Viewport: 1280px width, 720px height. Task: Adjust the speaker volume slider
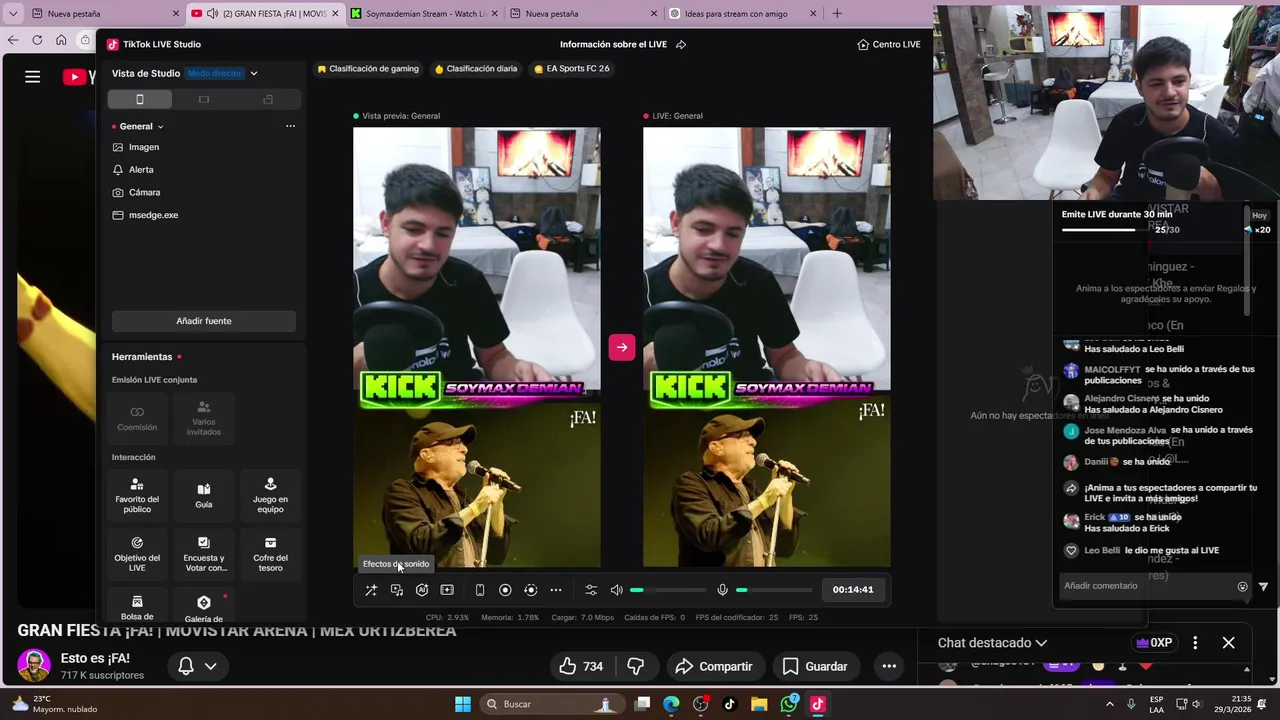(668, 590)
